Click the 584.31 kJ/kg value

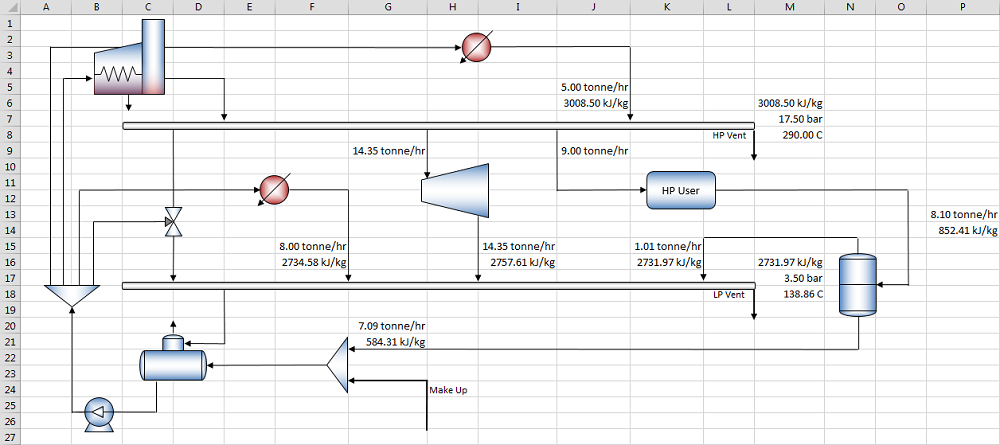(x=395, y=342)
